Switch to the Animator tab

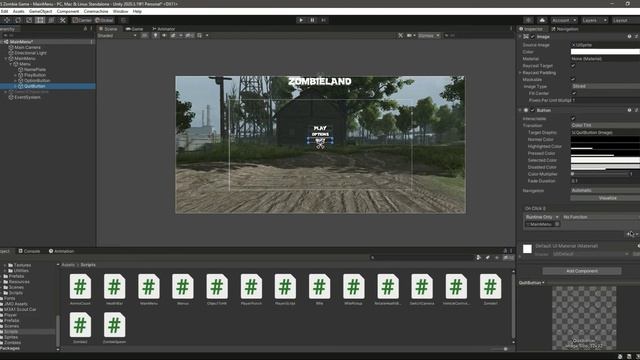tap(164, 29)
